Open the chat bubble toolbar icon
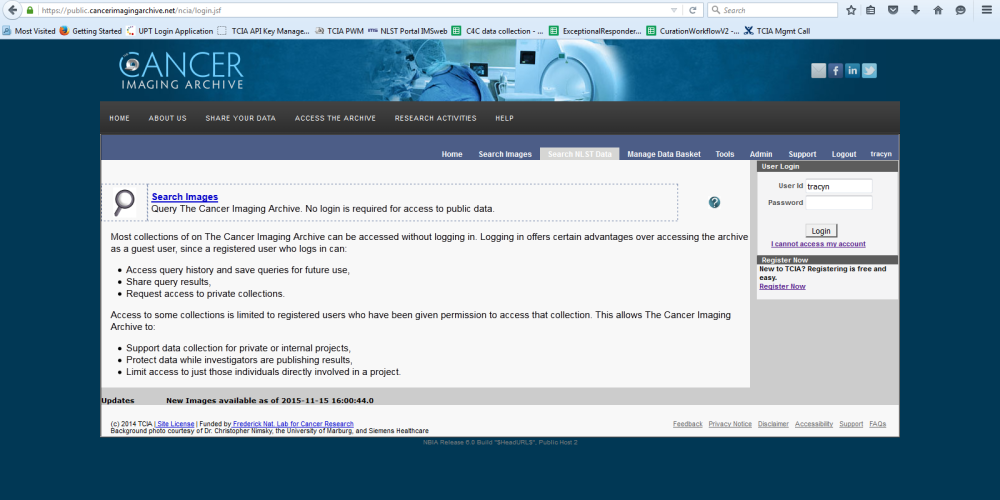Screen dimensions: 1000x500 coord(960,10)
